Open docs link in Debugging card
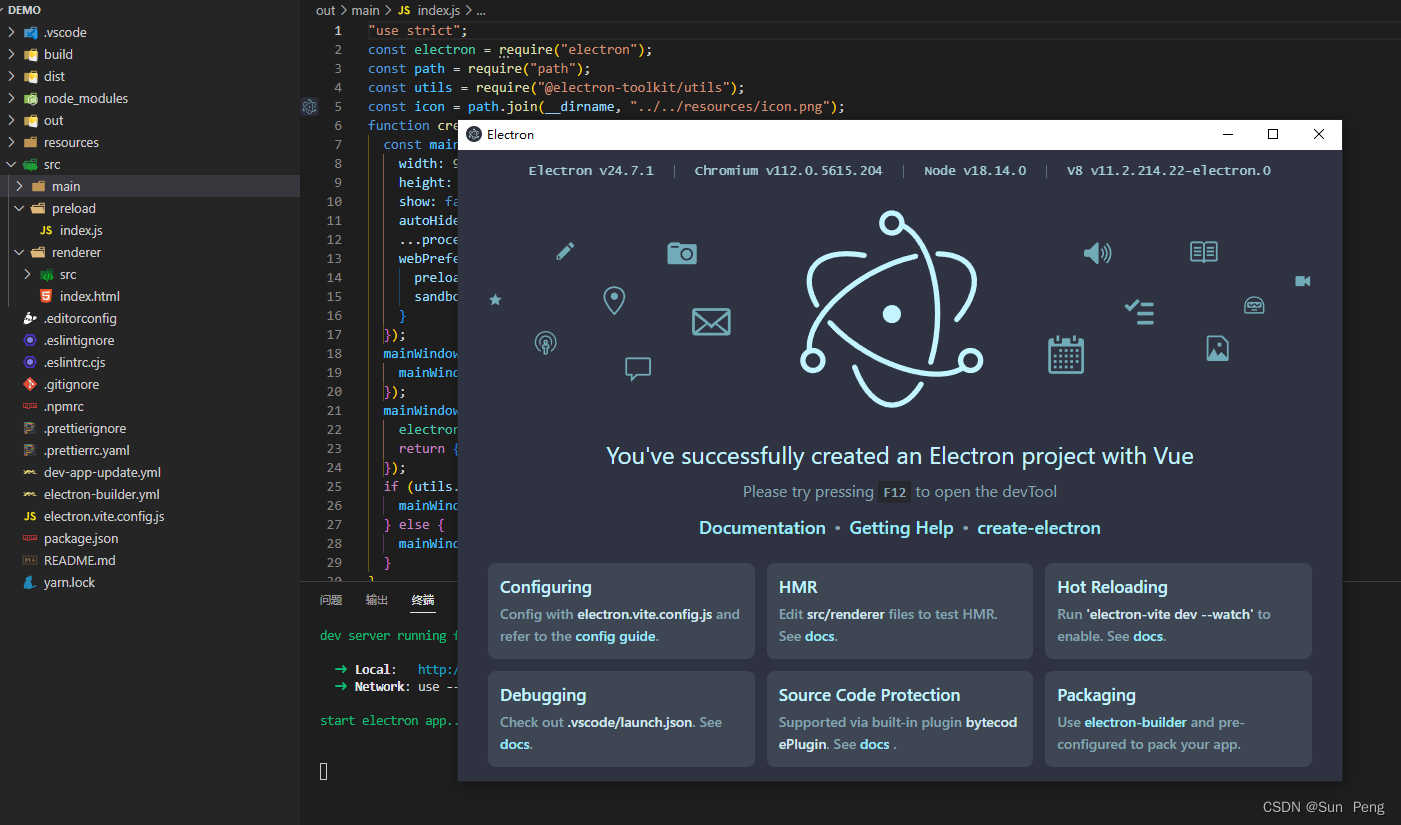 (514, 744)
